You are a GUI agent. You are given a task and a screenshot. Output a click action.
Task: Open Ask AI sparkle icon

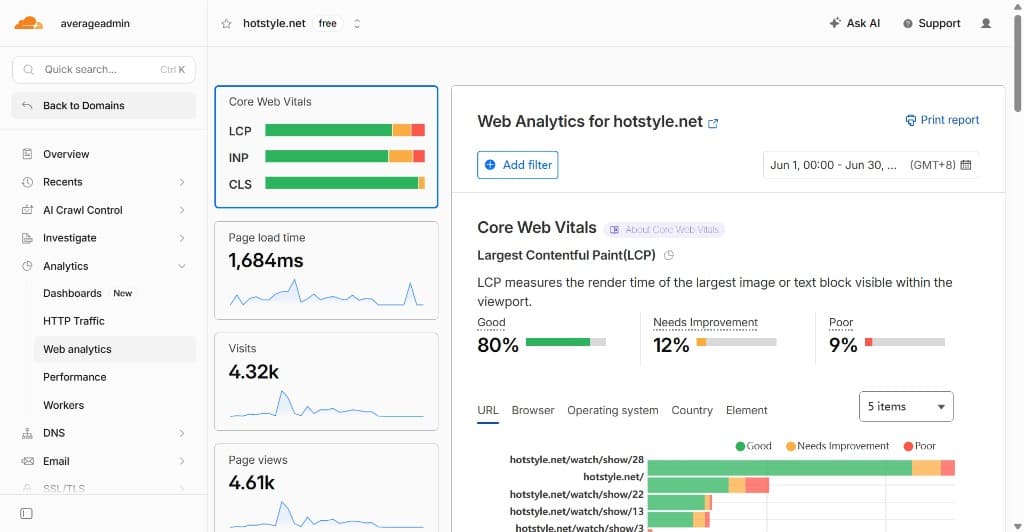(x=835, y=23)
